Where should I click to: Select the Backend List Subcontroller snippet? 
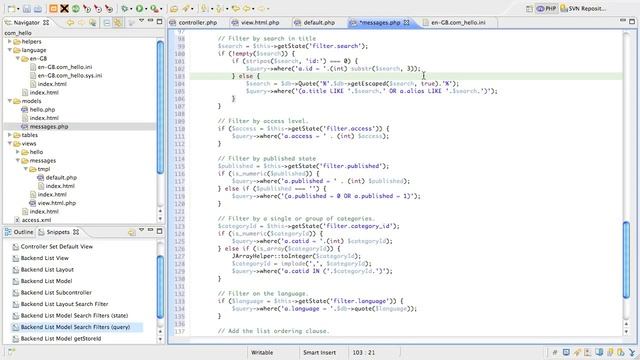(56, 293)
